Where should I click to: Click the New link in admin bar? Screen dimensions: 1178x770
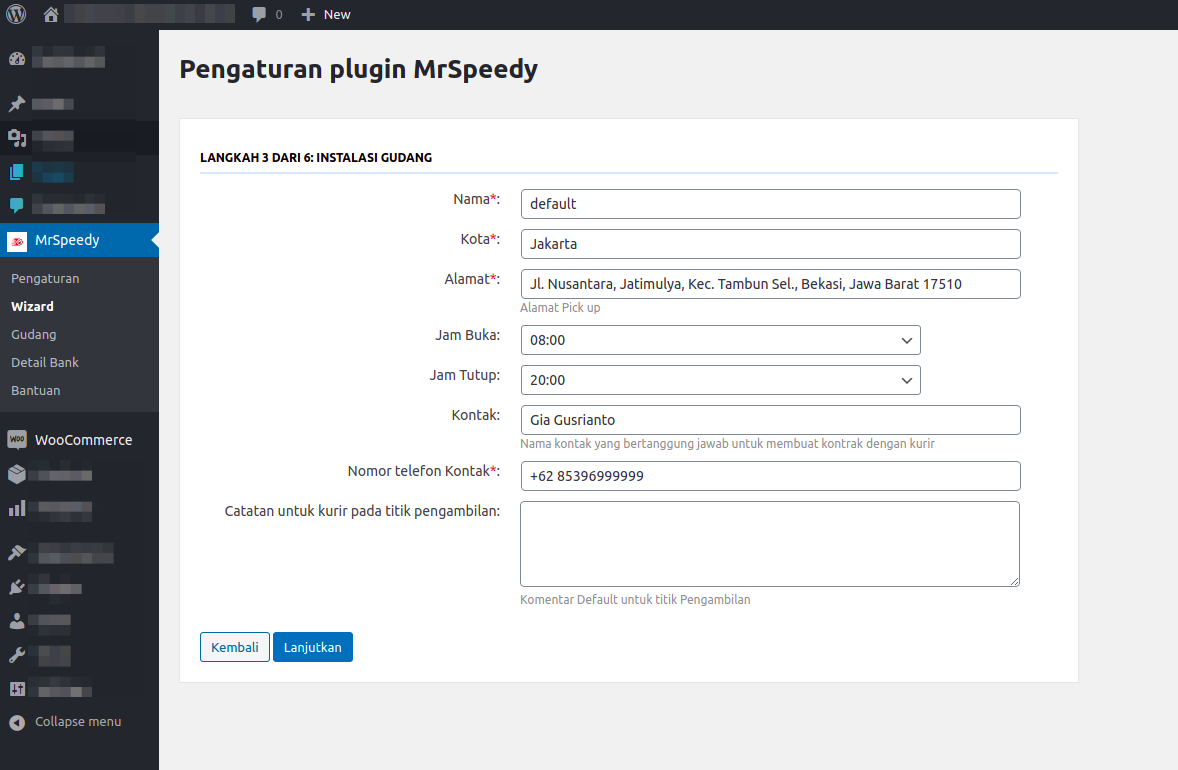(x=337, y=14)
